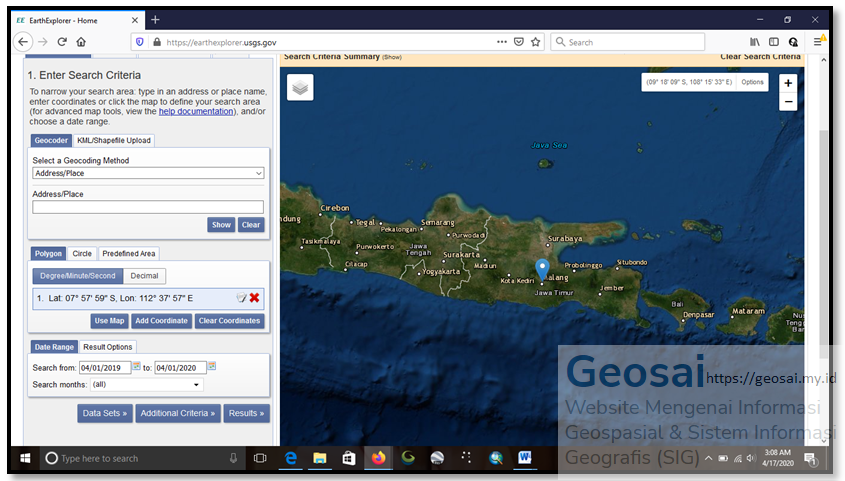Go to the browser home page

tap(81, 42)
